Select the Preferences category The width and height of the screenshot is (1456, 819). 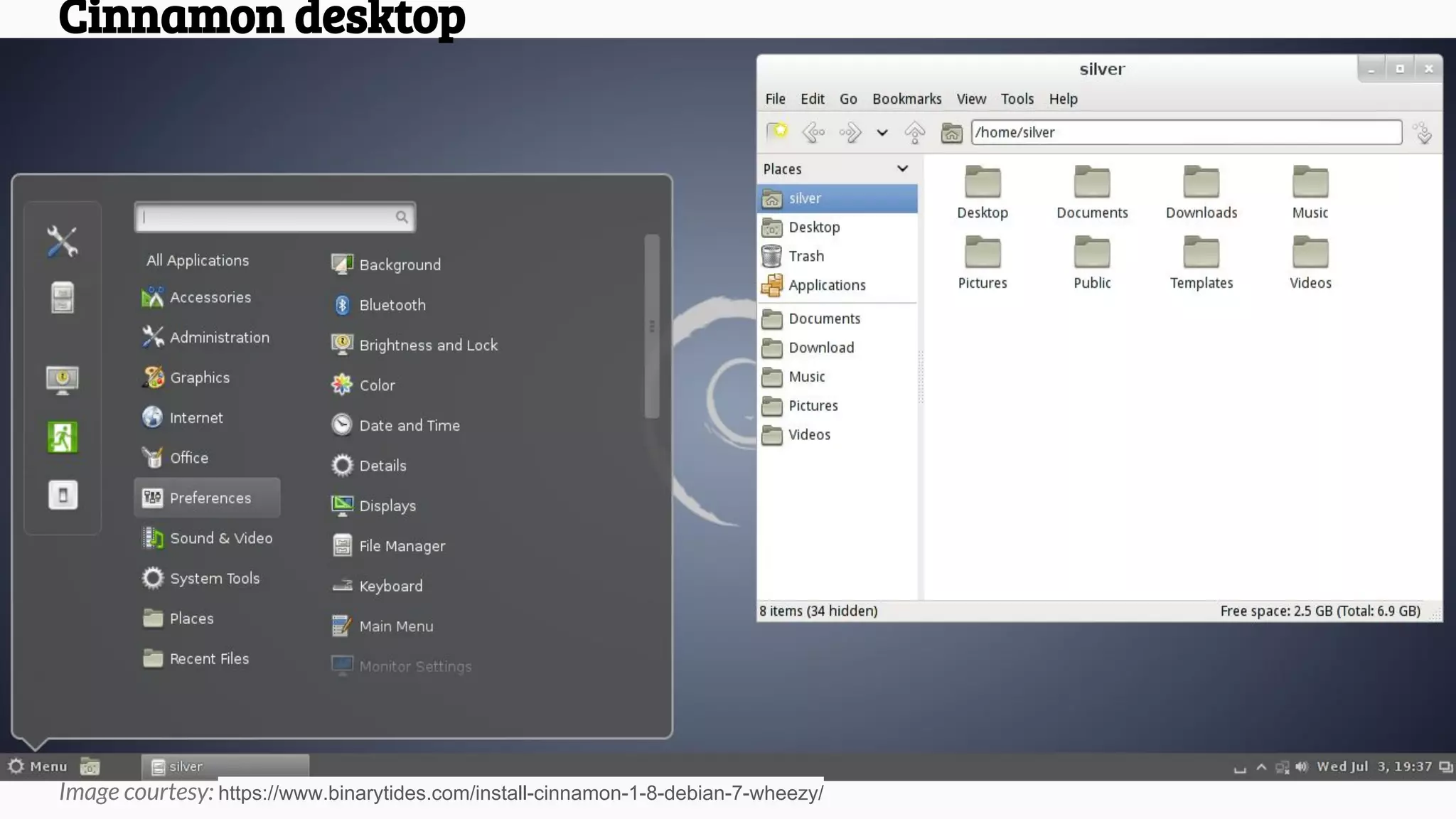click(207, 498)
